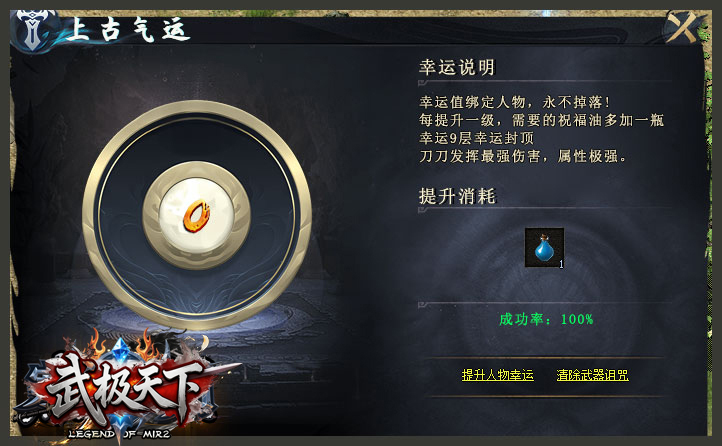Select the blue blessing oil potion icon

[x=544, y=247]
